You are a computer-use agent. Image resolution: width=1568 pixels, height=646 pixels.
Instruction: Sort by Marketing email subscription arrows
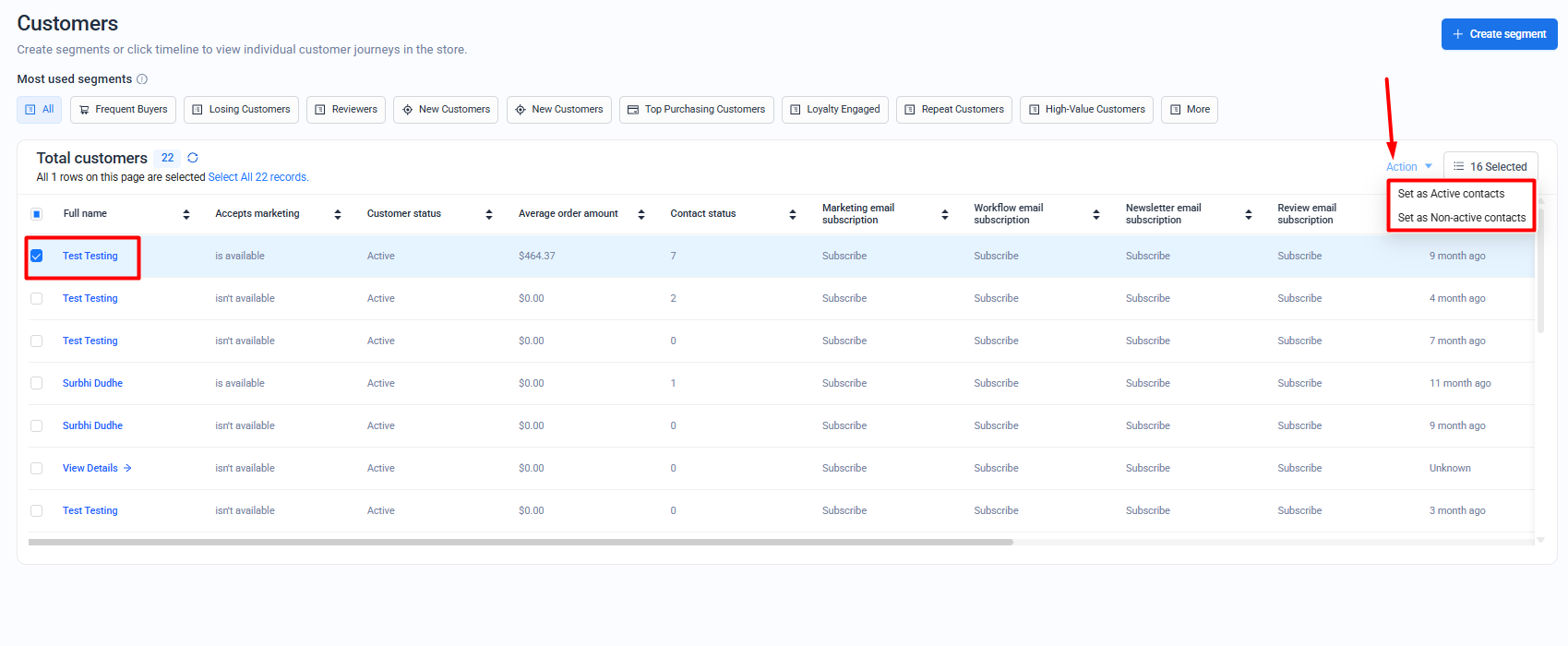(x=945, y=214)
